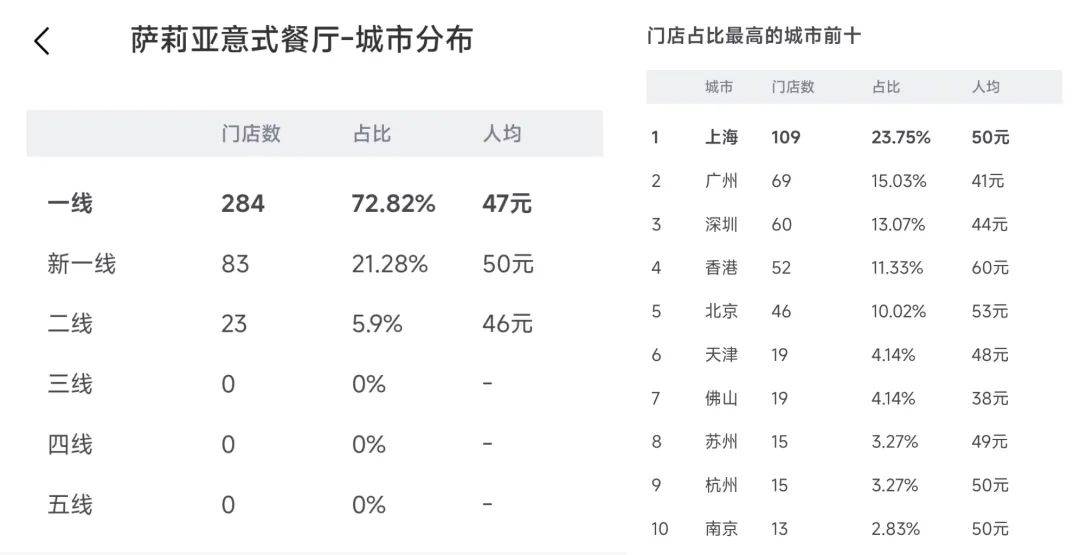The height and width of the screenshot is (555, 1080).
Task: Click the 占比 column header in tier table
Action: 371,134
